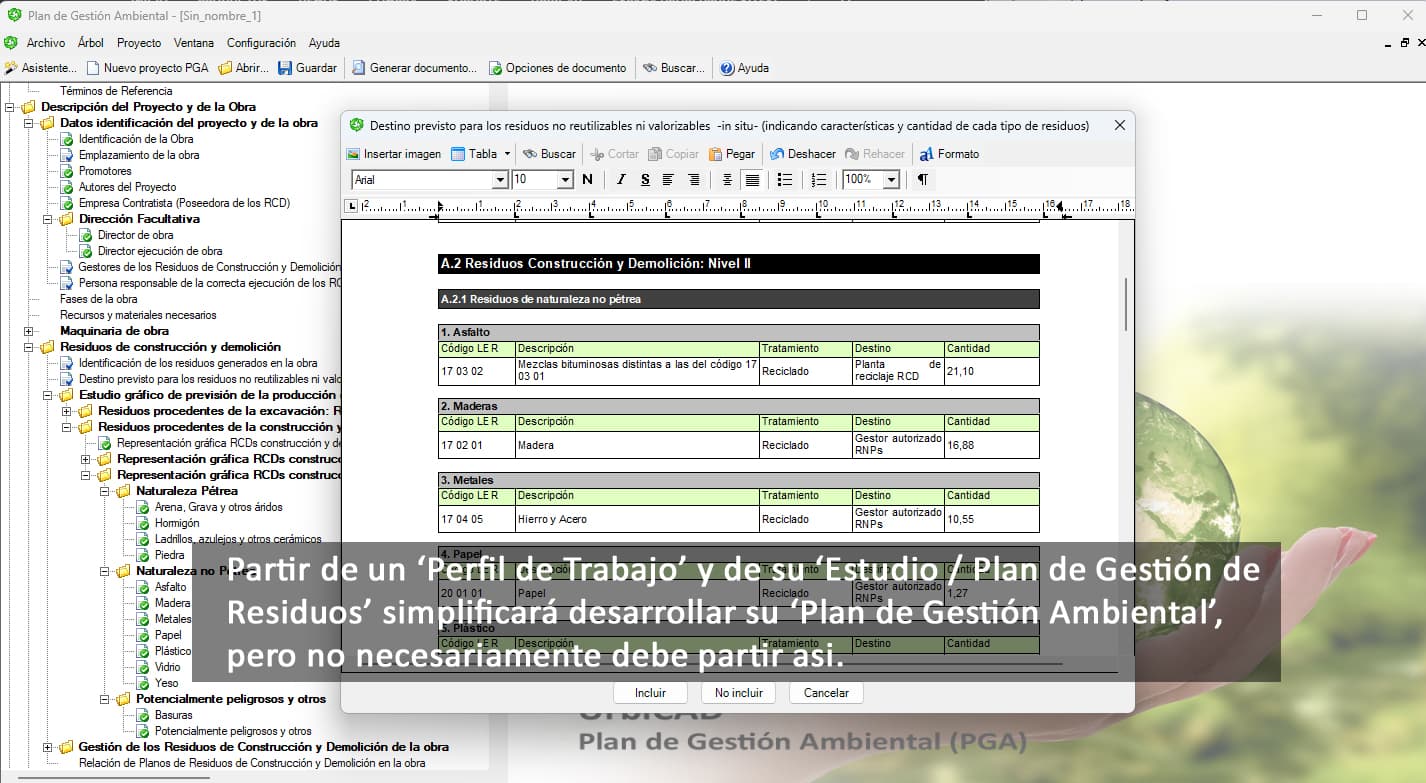The height and width of the screenshot is (783, 1426).
Task: Select Promotores in the tree
Action: (105, 171)
